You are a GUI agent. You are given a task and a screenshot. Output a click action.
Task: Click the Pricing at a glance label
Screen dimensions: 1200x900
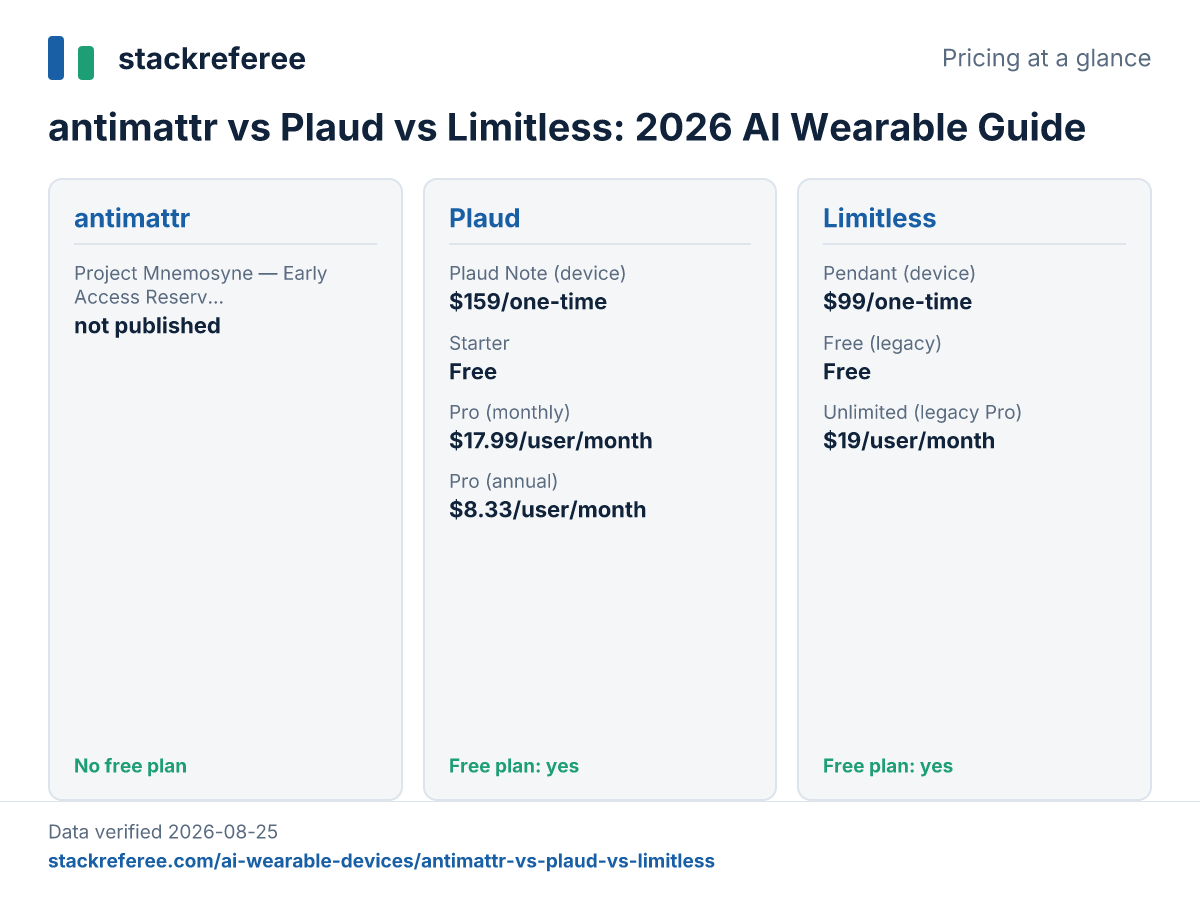click(x=1046, y=58)
